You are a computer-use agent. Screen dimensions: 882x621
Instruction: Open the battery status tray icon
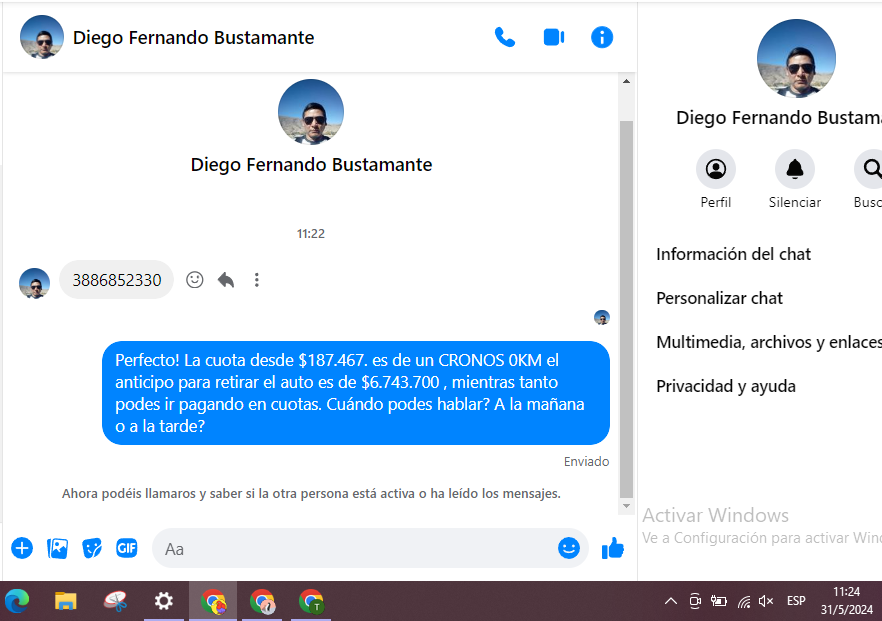pyautogui.click(x=719, y=601)
